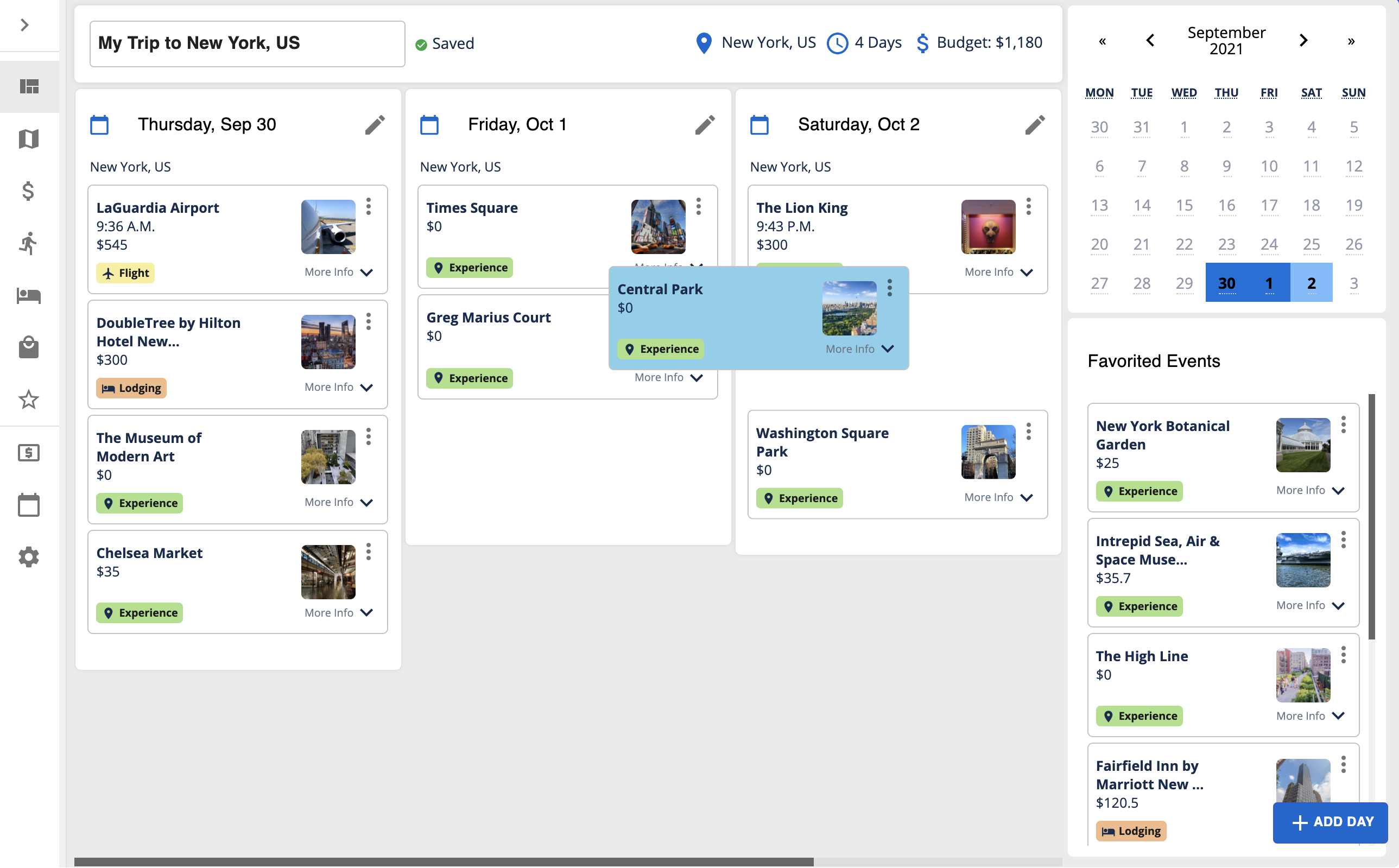Viewport: 1399px width, 868px height.
Task: Click the trip title input field
Action: coord(247,43)
